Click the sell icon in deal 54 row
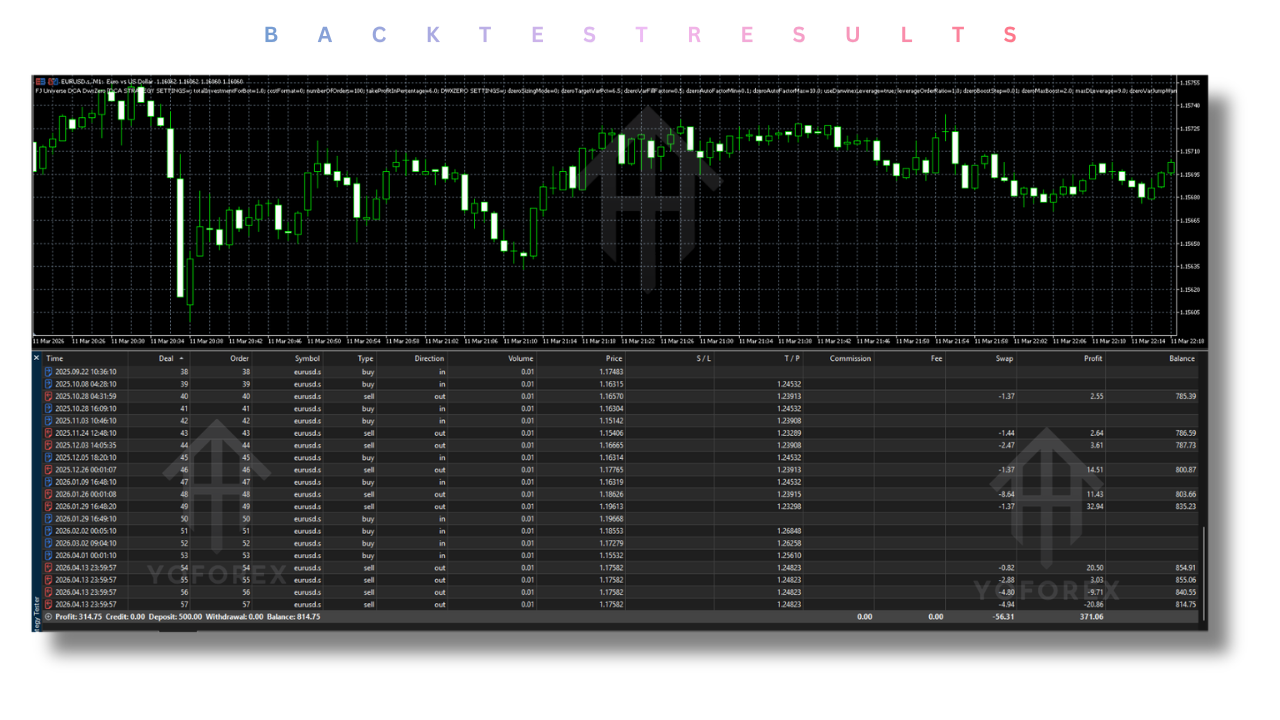 coord(48,567)
